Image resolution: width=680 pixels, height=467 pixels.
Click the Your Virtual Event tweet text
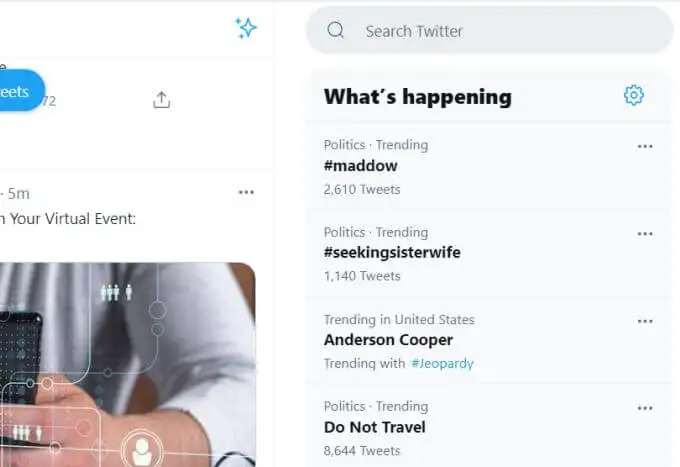point(68,219)
